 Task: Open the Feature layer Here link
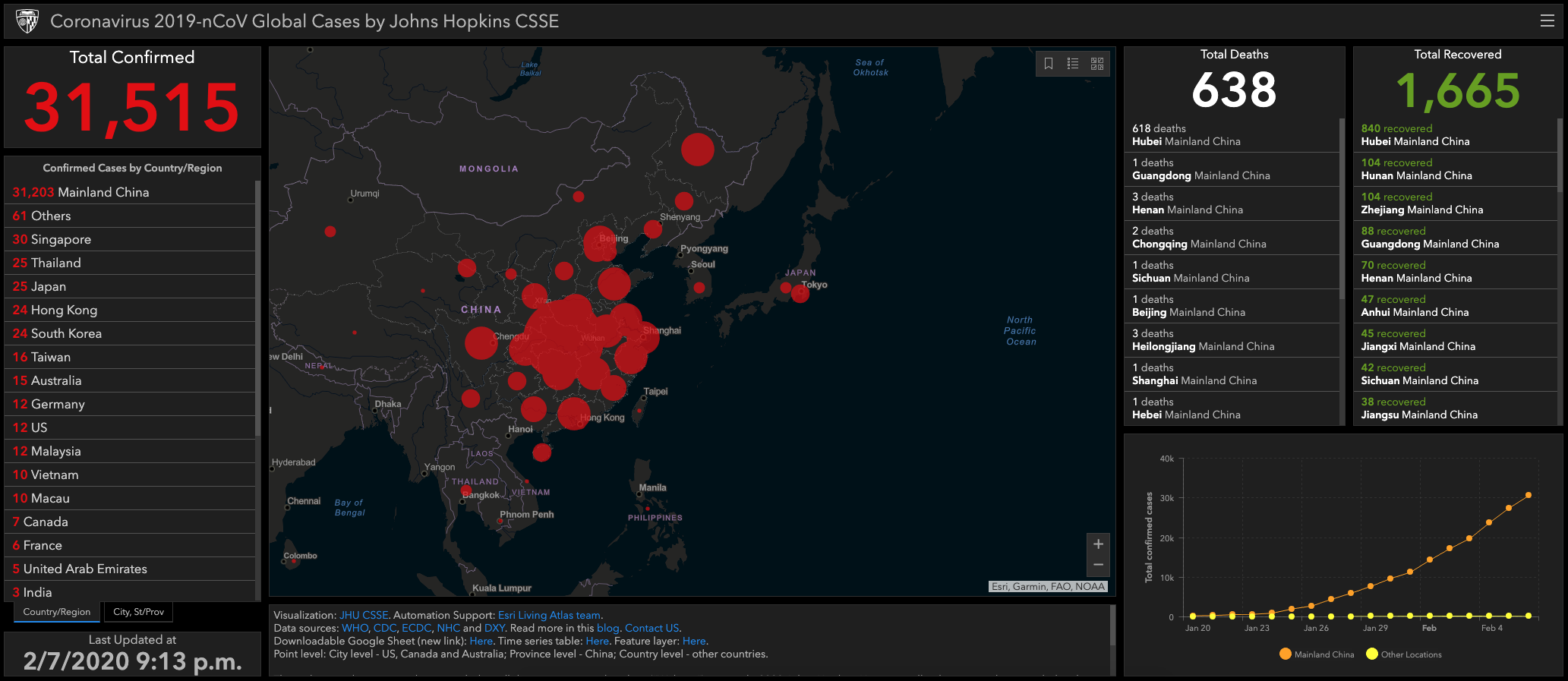coord(694,642)
